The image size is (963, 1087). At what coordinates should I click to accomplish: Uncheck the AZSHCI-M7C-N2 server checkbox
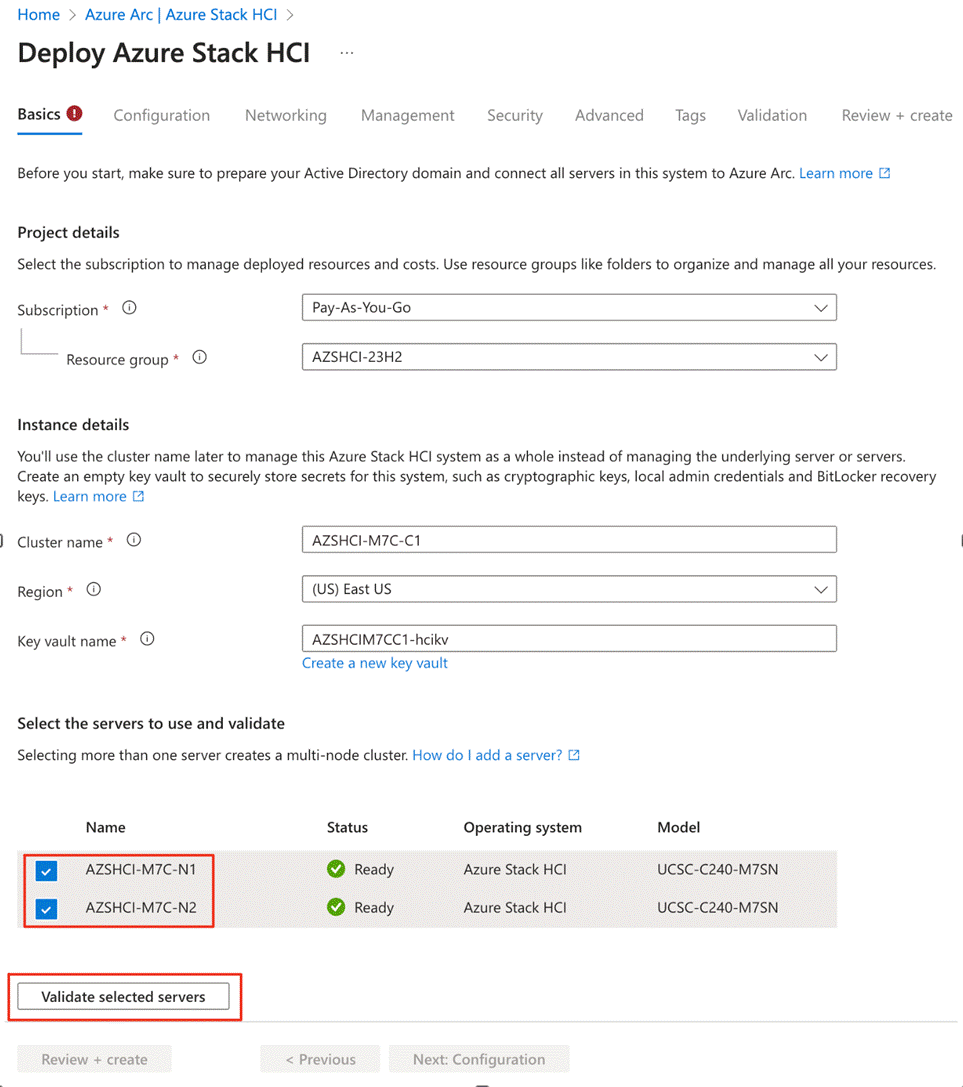point(46,908)
